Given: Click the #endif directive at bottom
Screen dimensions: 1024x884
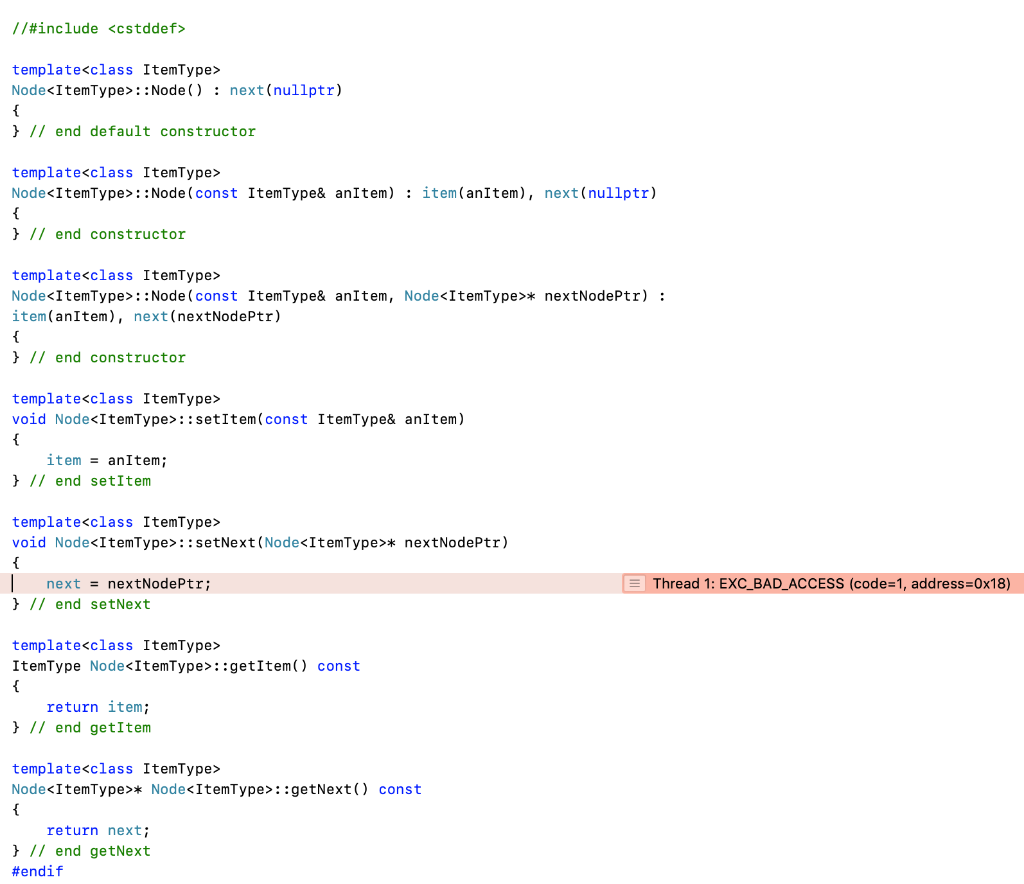Looking at the screenshot, I should point(36,871).
